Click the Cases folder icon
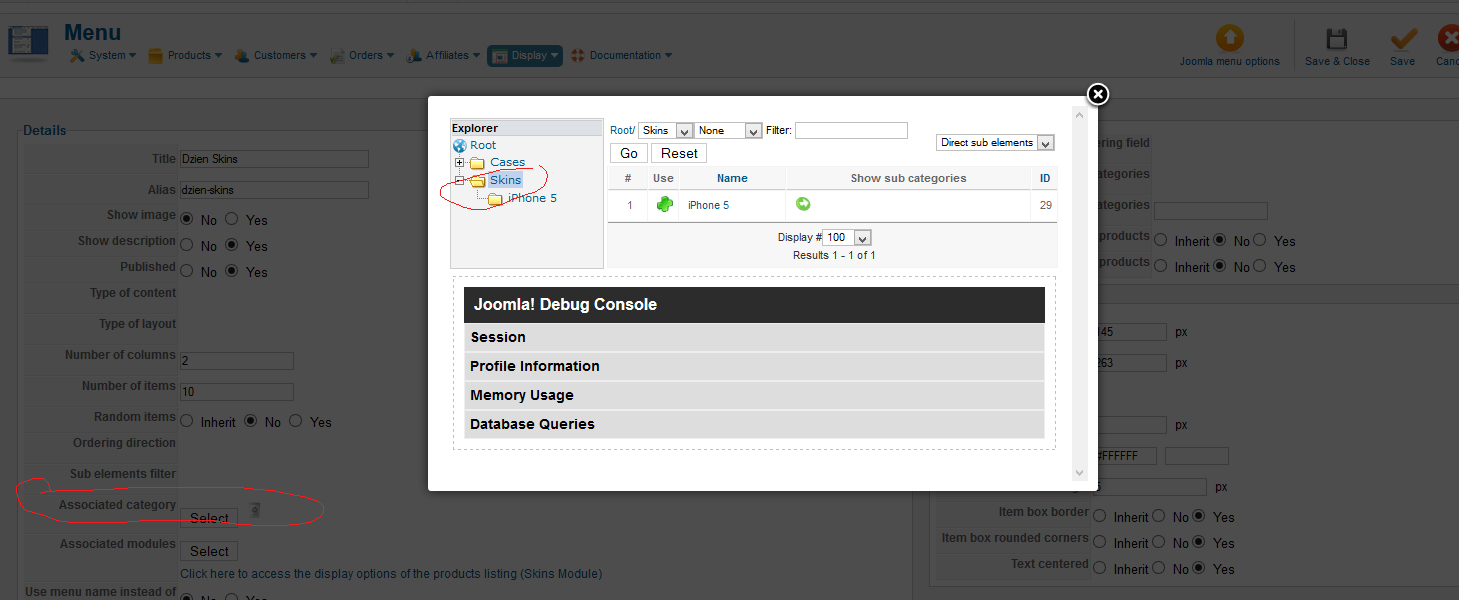The image size is (1459, 600). point(477,163)
